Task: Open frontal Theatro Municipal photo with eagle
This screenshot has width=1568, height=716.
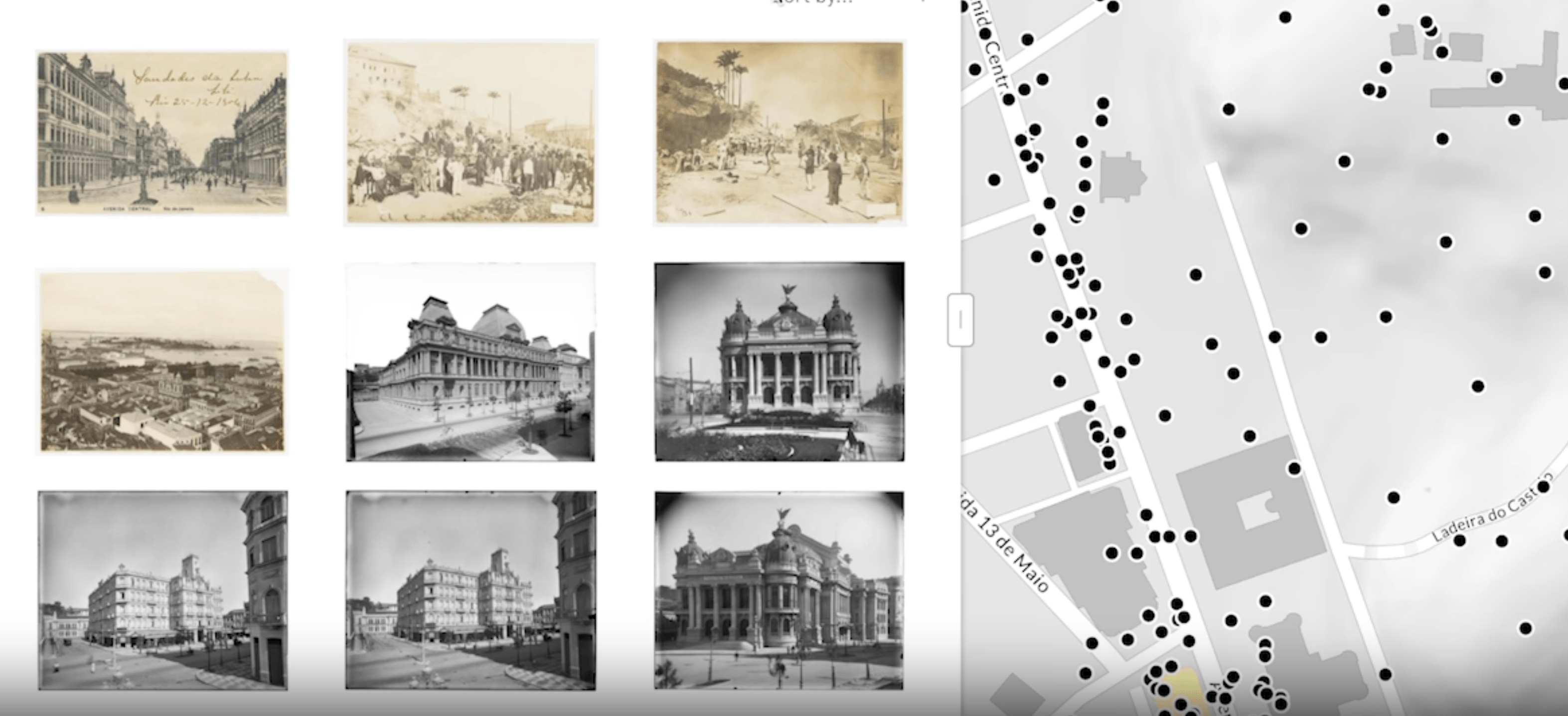Action: 780,362
